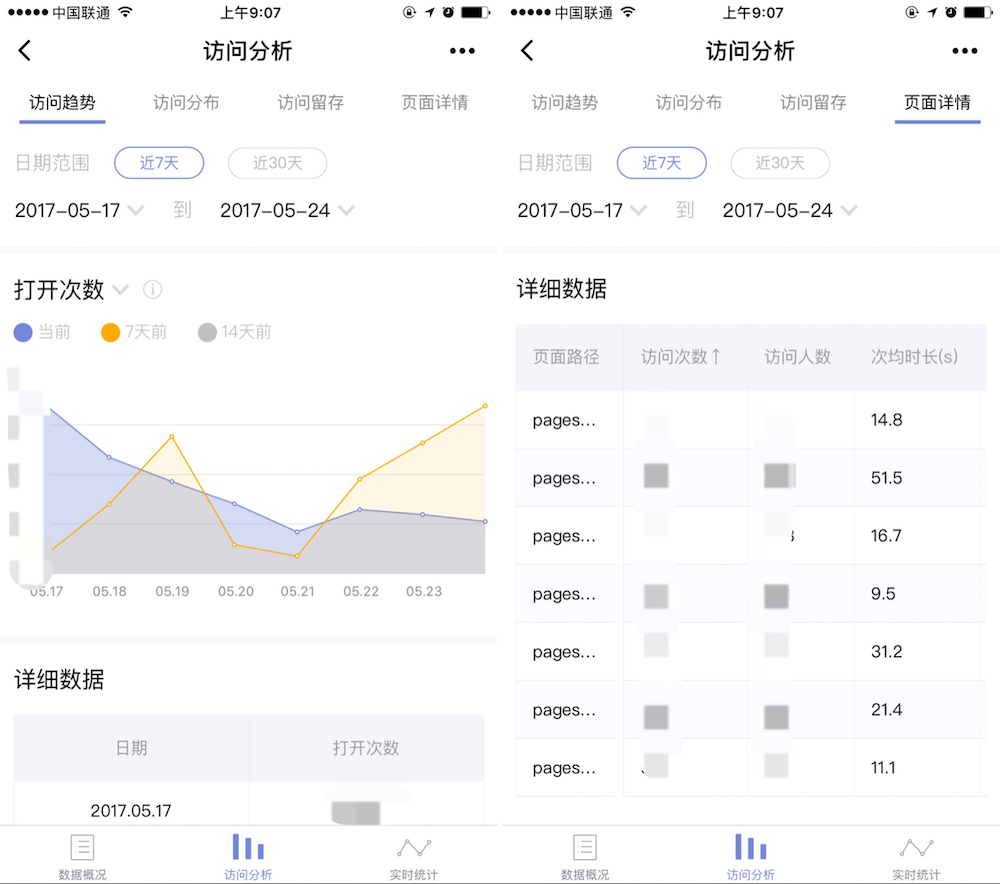The image size is (1000, 884).
Task: Tap the back chevron on the right screen
Action: tap(527, 50)
